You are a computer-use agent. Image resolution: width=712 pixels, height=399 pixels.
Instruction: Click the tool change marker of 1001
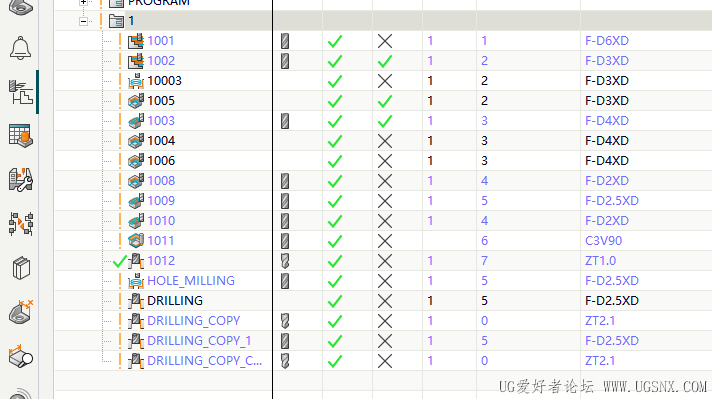(285, 41)
